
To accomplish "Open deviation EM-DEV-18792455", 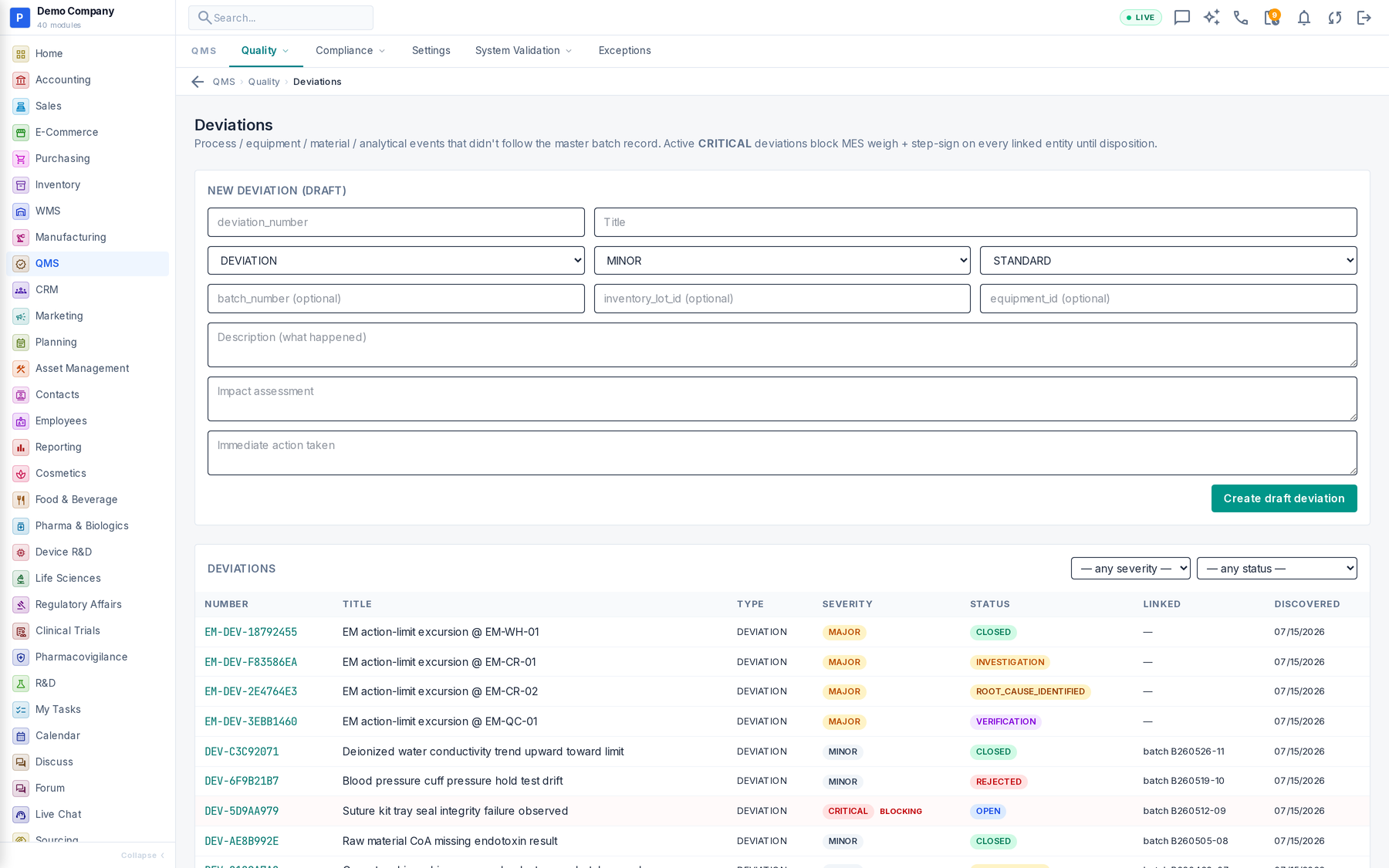I will tap(251, 632).
